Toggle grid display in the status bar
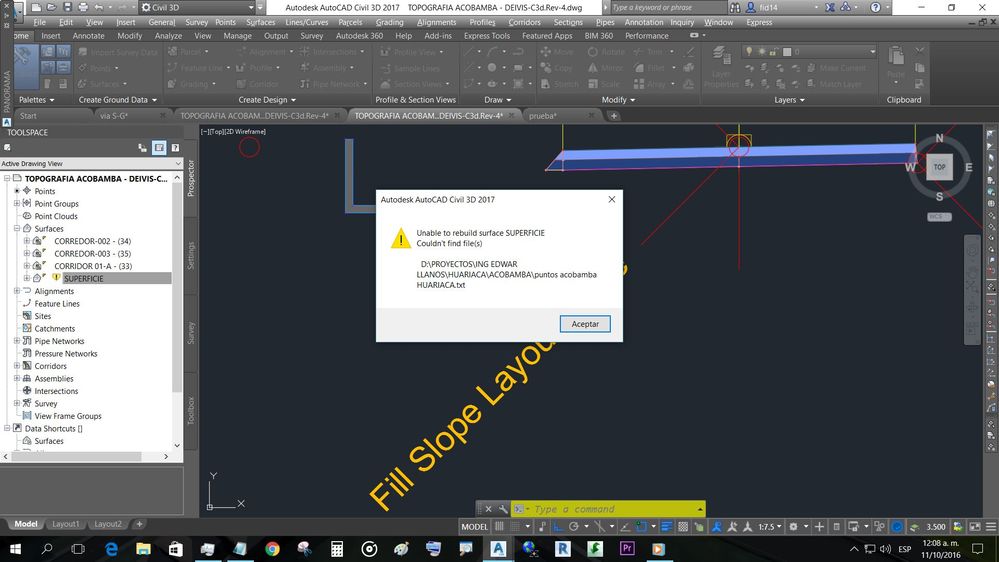The height and width of the screenshot is (562, 999). click(x=500, y=527)
